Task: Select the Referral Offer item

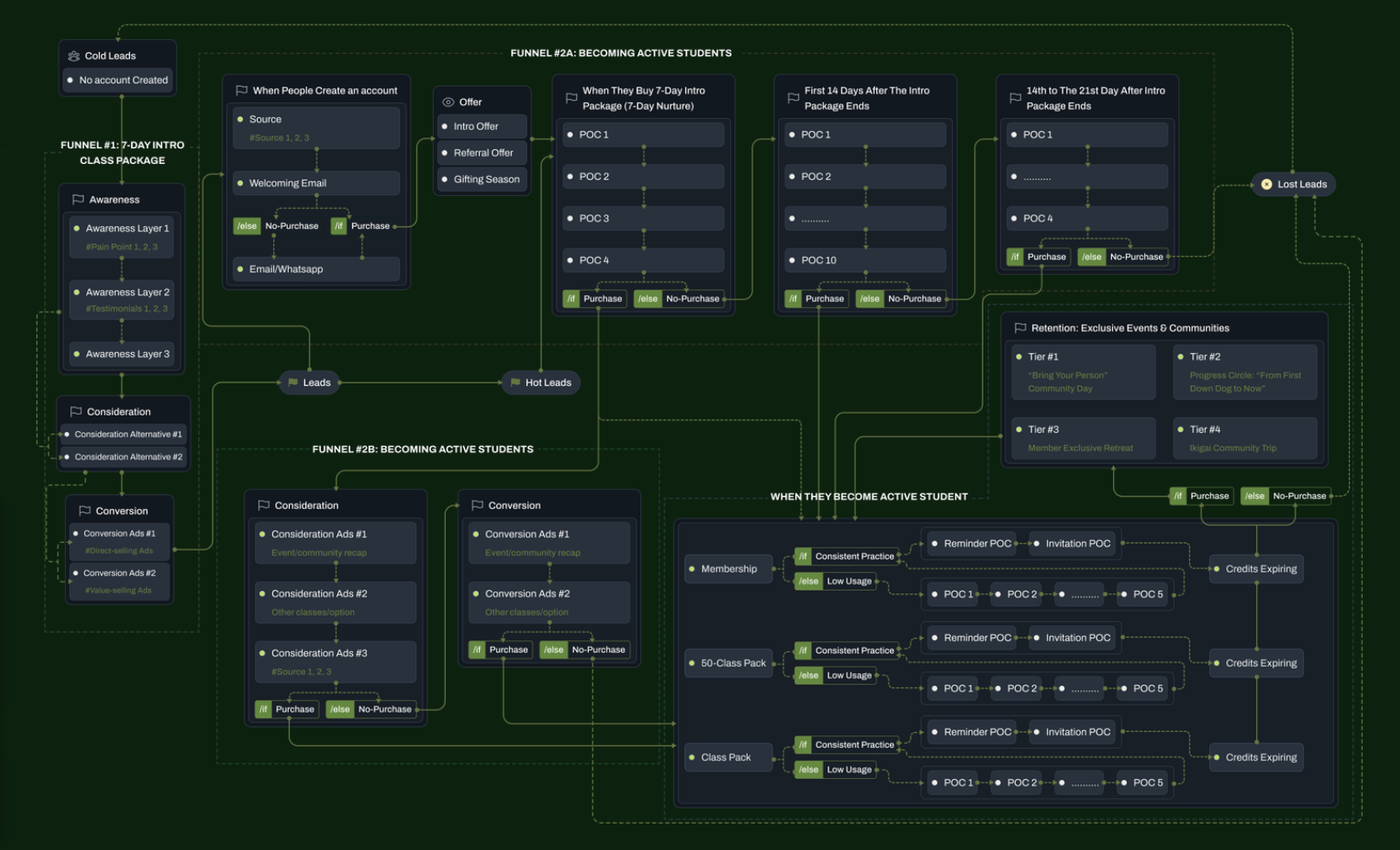Action: 482,153
